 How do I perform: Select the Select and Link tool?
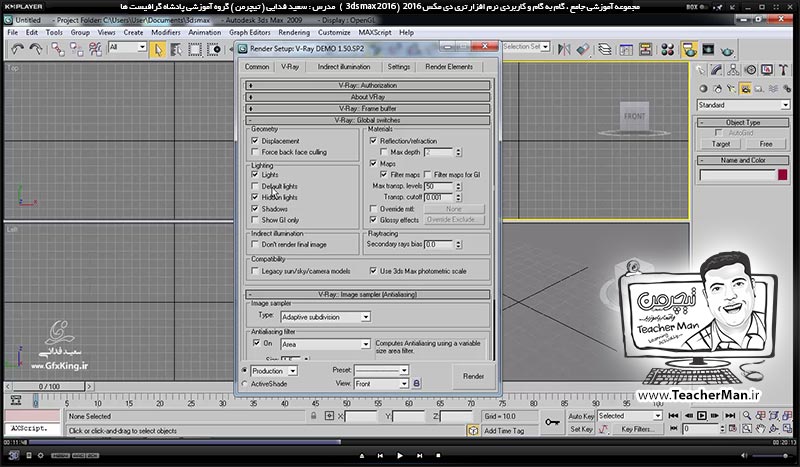pos(58,49)
